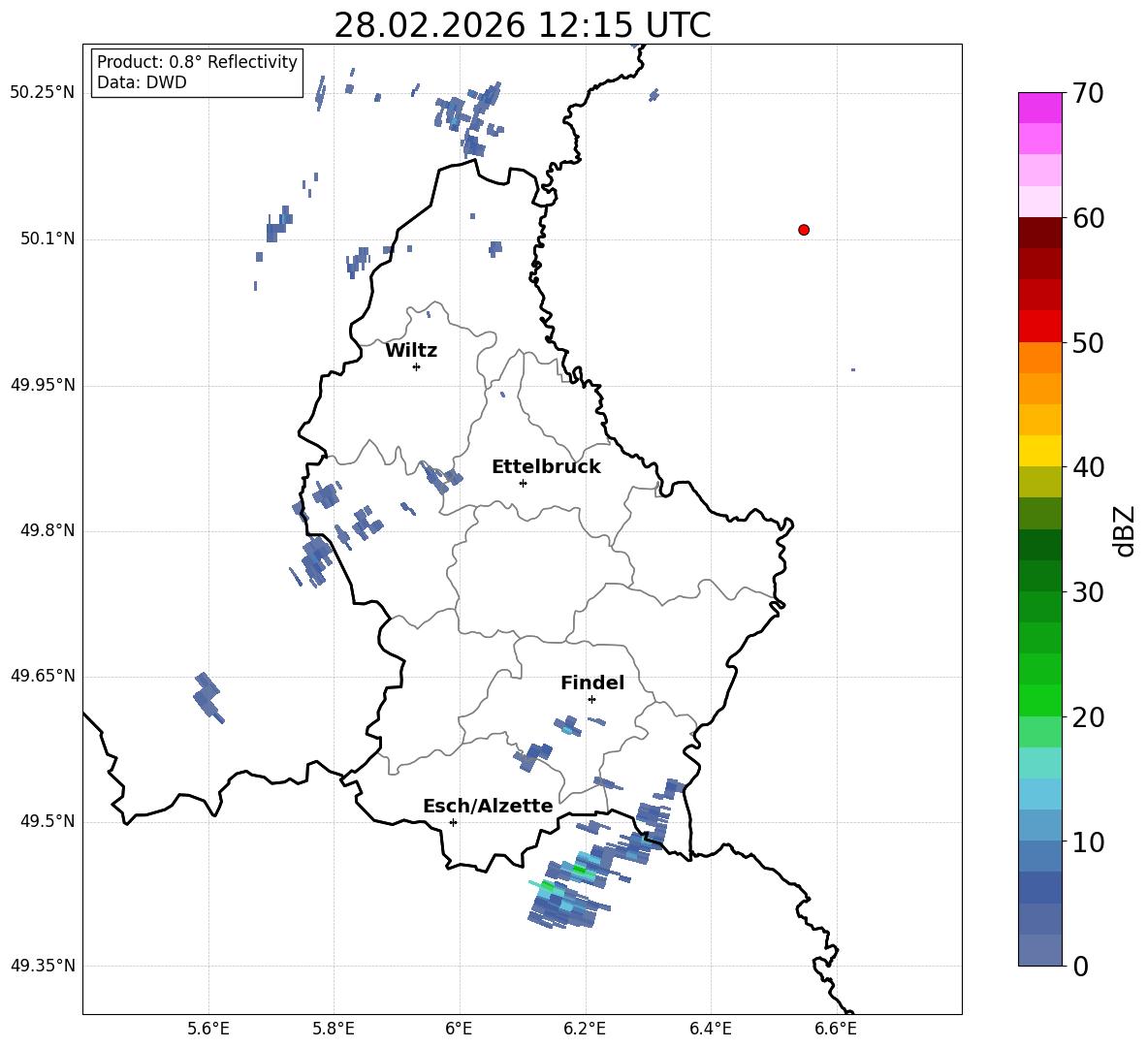Click the 49.5°N latitude label
The image size is (1148, 1048).
click(x=48, y=821)
